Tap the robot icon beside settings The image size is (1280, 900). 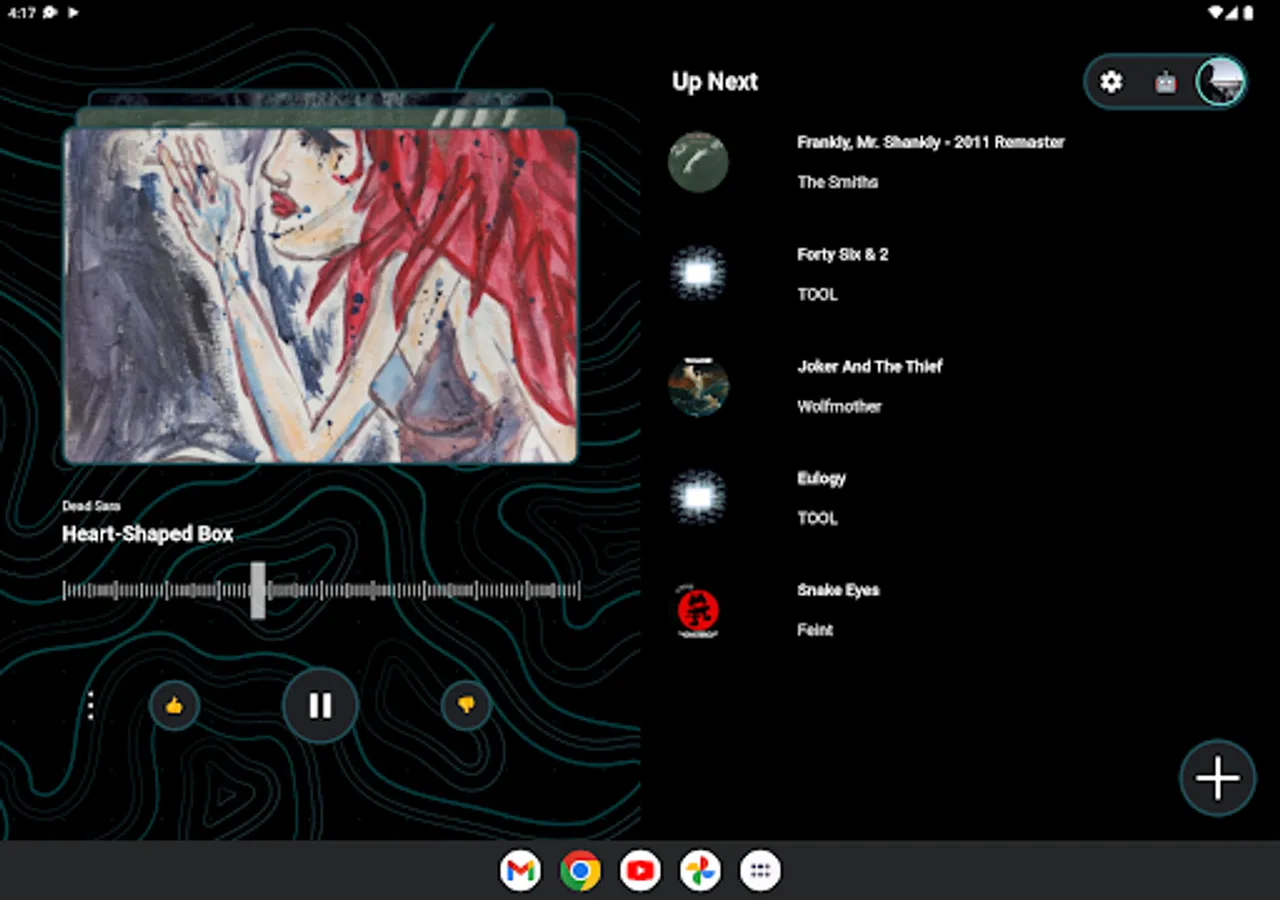(1166, 82)
